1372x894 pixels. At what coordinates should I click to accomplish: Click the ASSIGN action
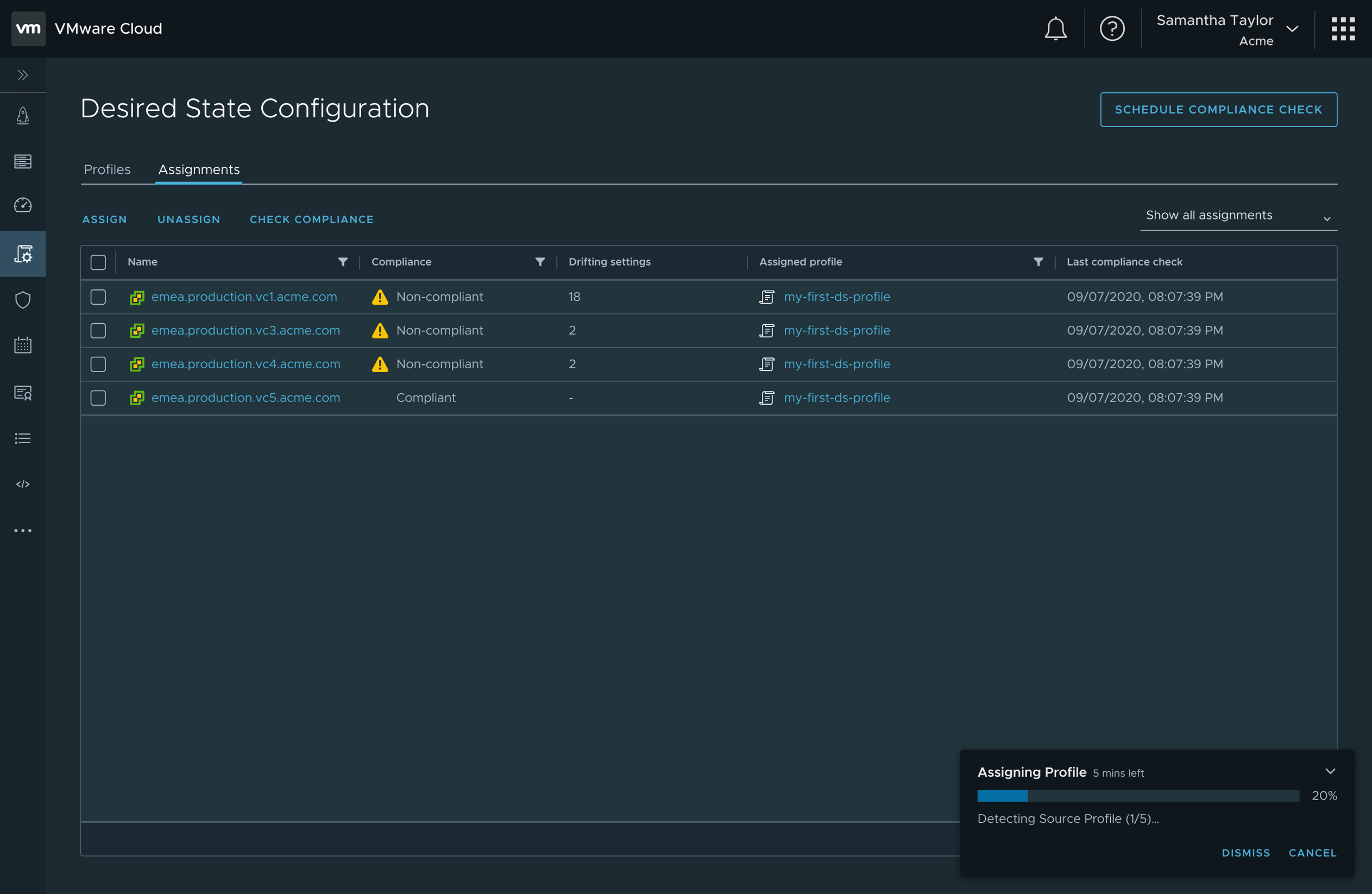pyautogui.click(x=104, y=219)
